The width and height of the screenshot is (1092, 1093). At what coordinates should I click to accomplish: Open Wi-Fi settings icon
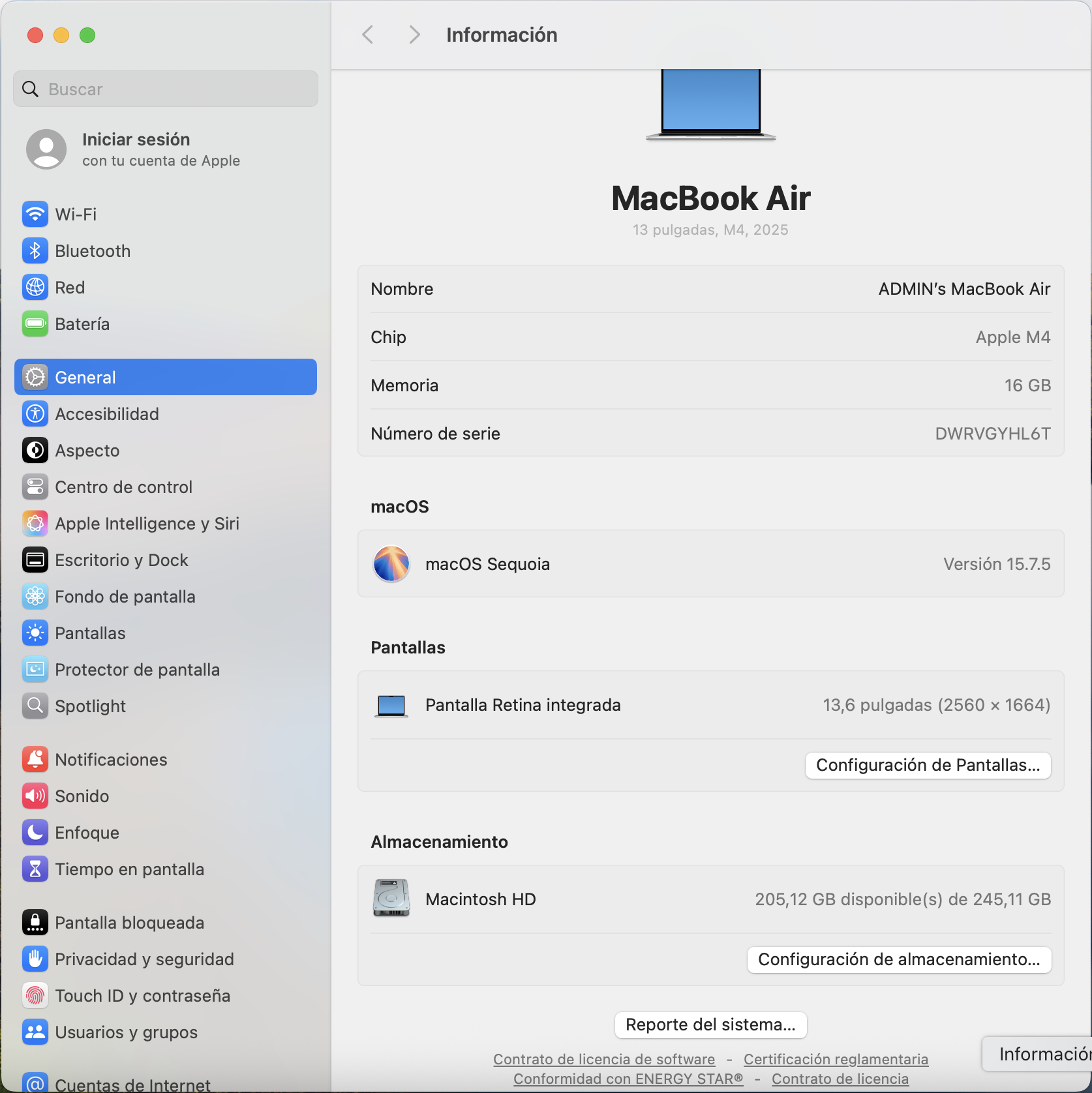coord(35,214)
